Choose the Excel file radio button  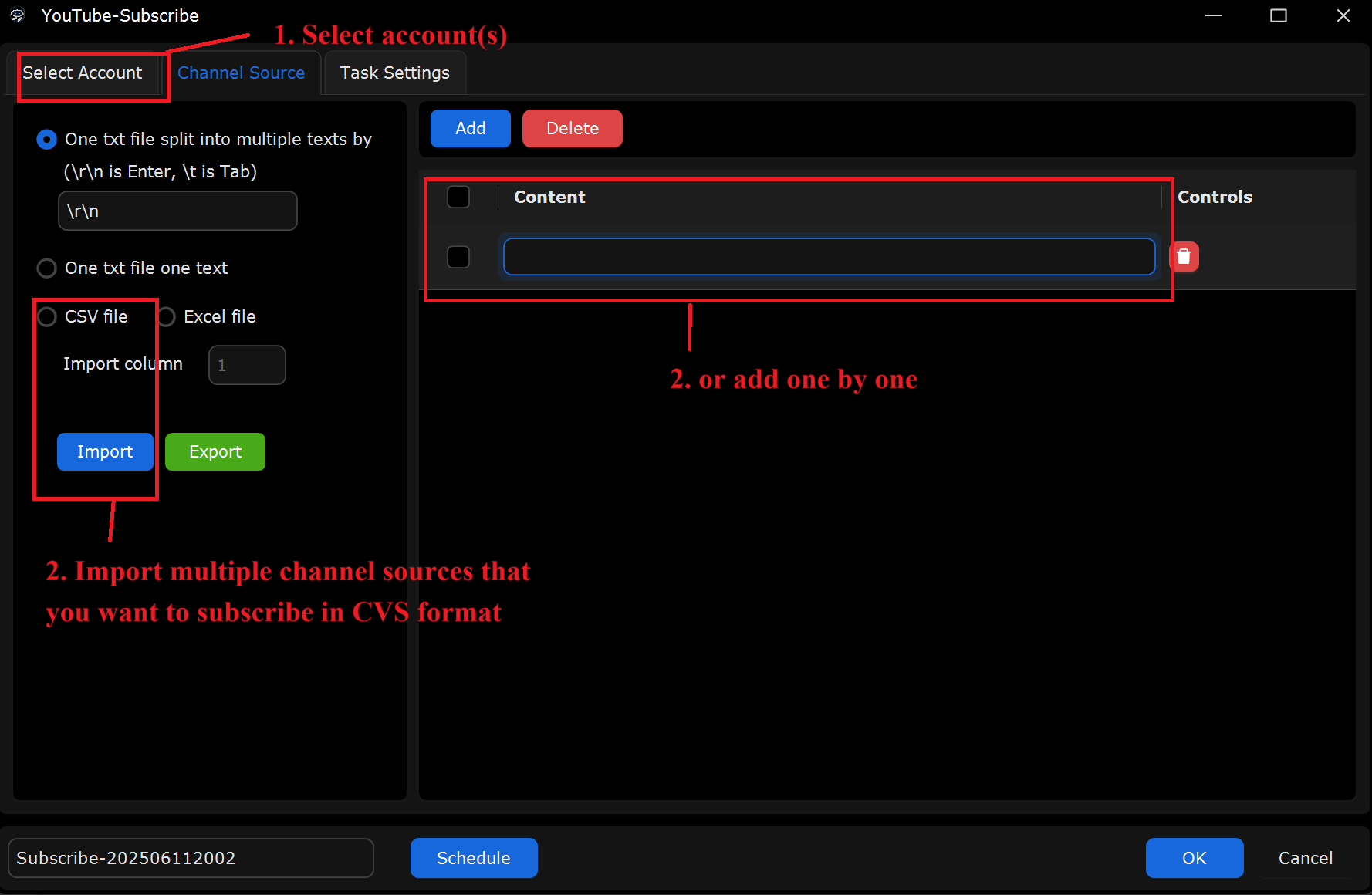tap(166, 317)
